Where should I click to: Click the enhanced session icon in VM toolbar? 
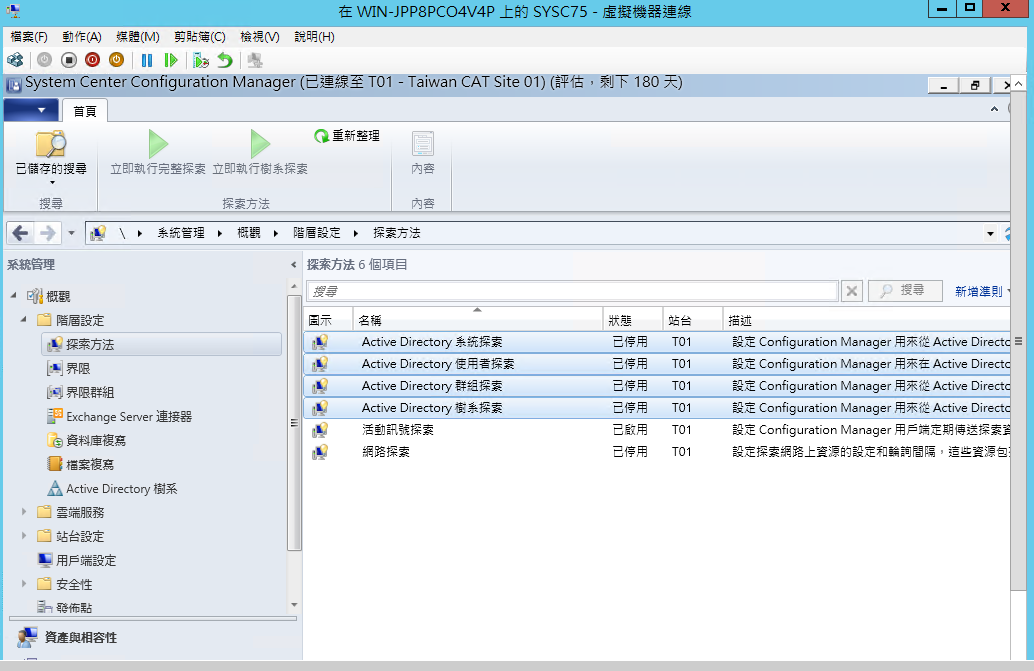pos(255,61)
